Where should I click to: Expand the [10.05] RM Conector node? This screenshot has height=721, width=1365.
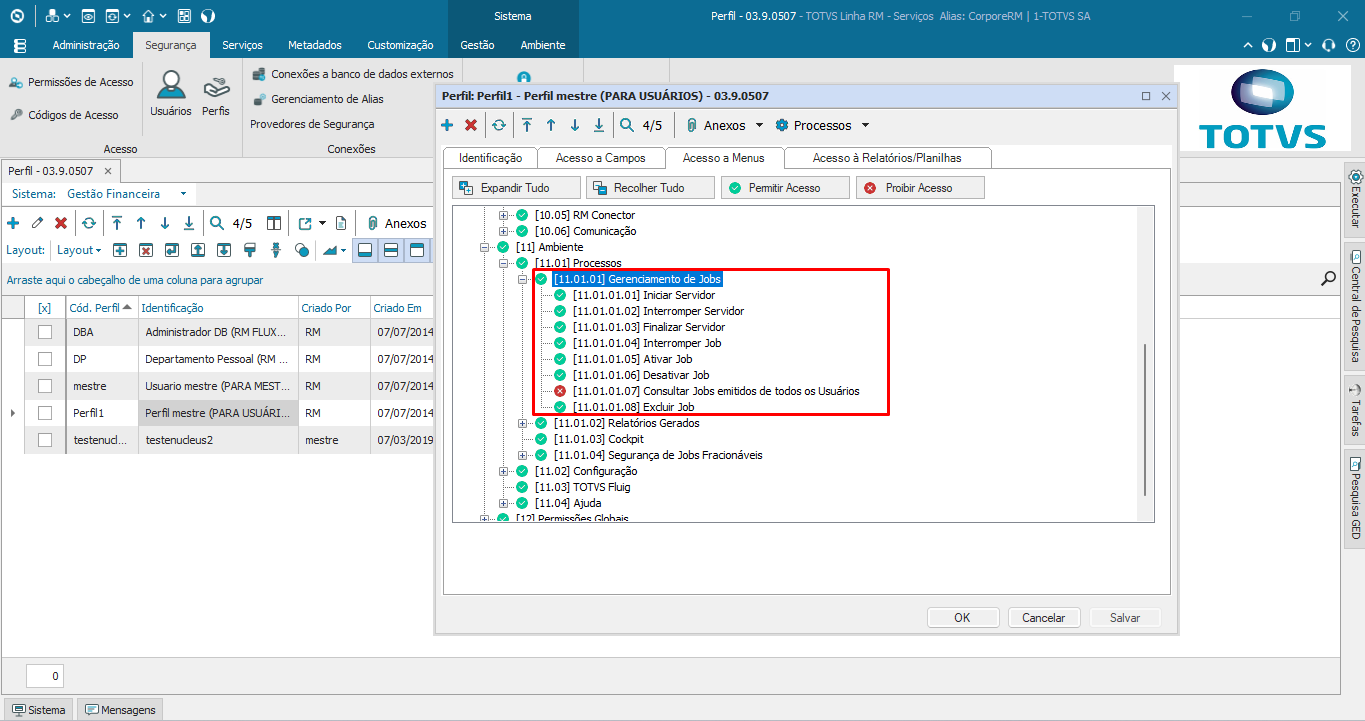(x=504, y=215)
